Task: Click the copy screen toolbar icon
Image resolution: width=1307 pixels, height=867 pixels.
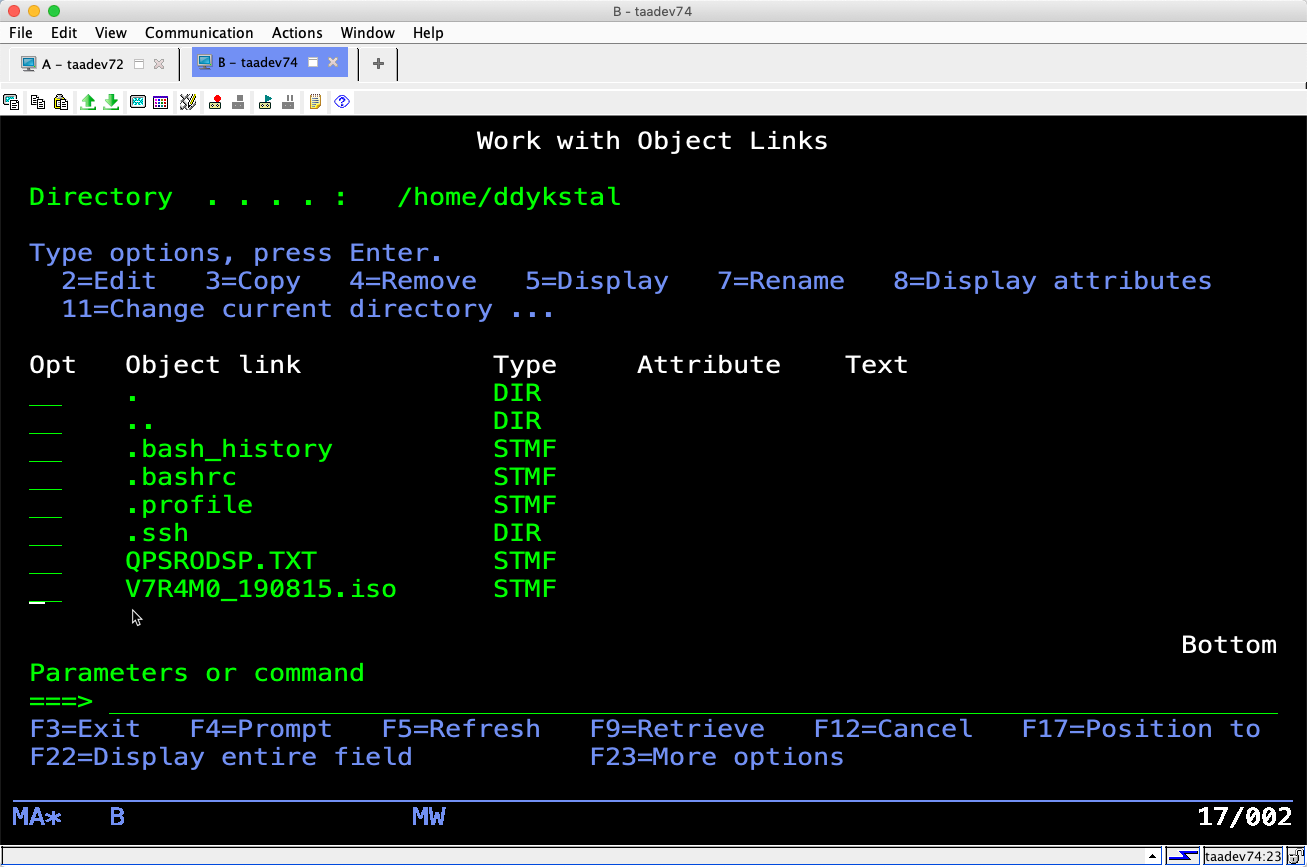Action: point(12,102)
